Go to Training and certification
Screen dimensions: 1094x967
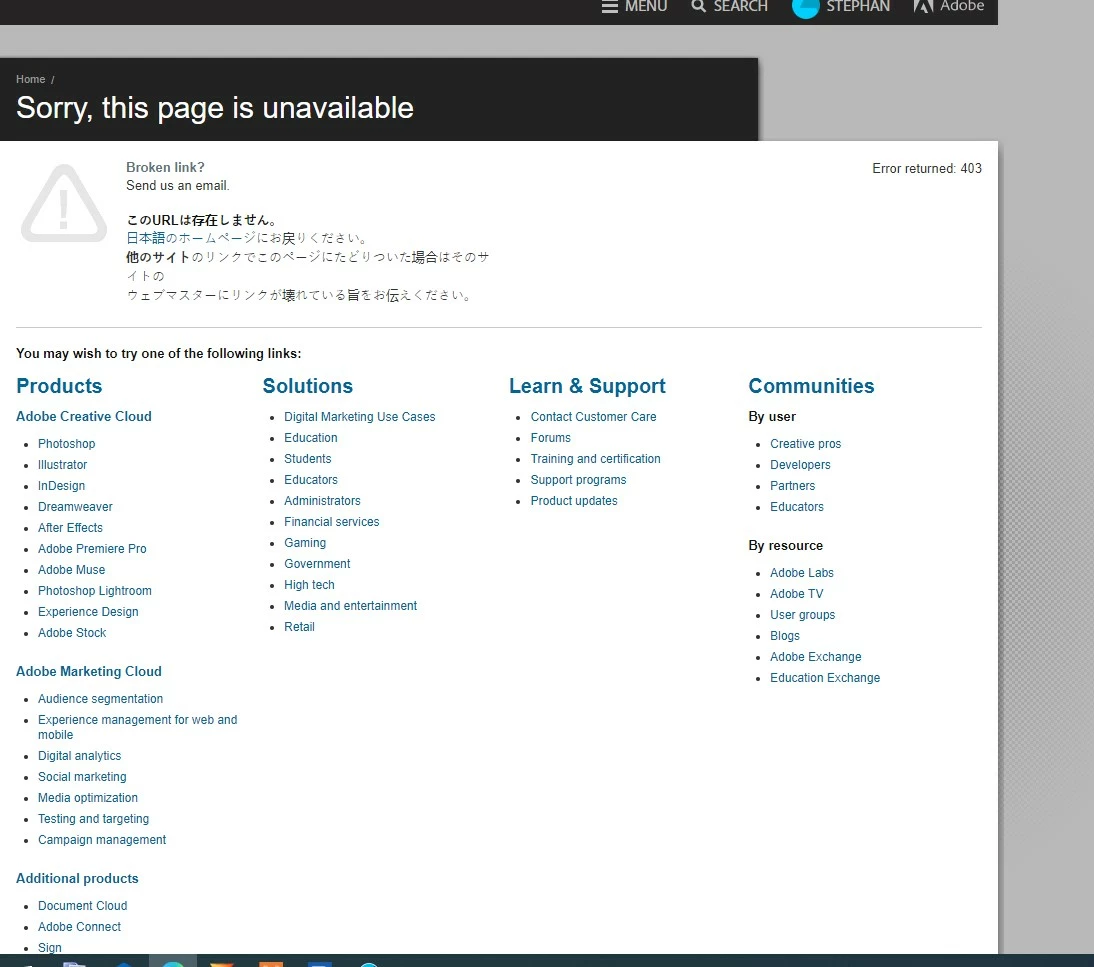click(595, 458)
